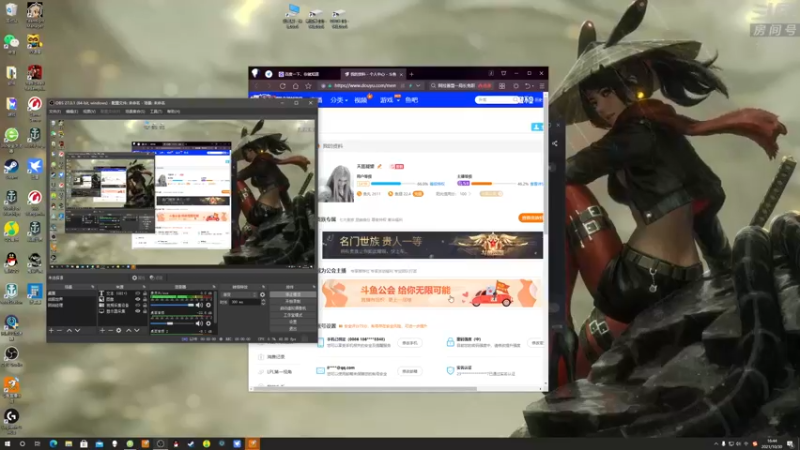This screenshot has width=800, height=450.
Task: Go to browser home page
Action: point(295,86)
